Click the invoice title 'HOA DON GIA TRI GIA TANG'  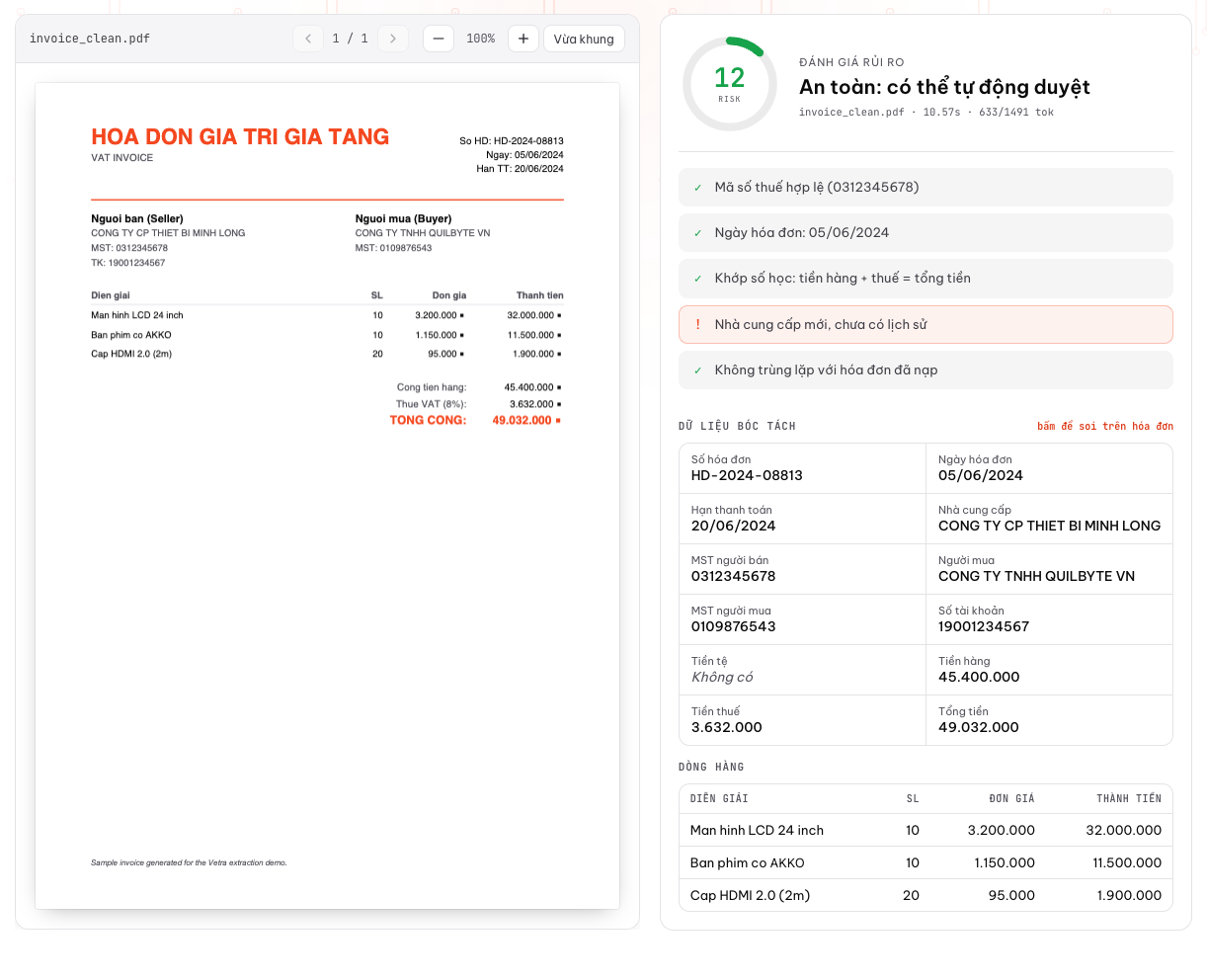click(x=240, y=136)
